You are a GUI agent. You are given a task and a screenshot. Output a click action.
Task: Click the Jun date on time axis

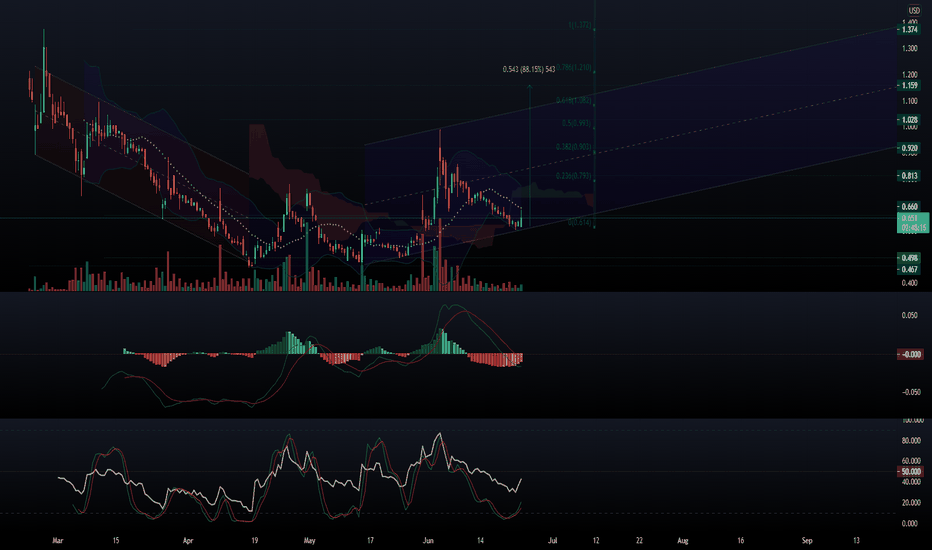(428, 541)
